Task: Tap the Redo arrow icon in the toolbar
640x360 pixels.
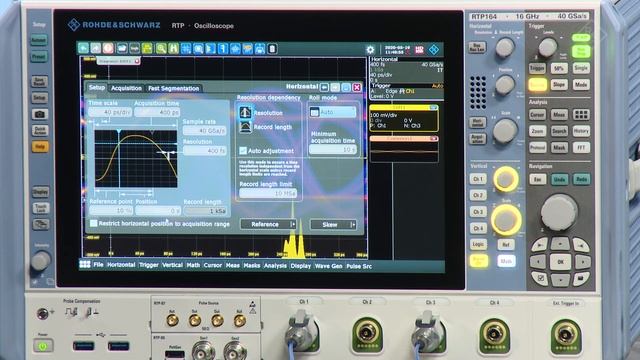Action: click(96, 49)
